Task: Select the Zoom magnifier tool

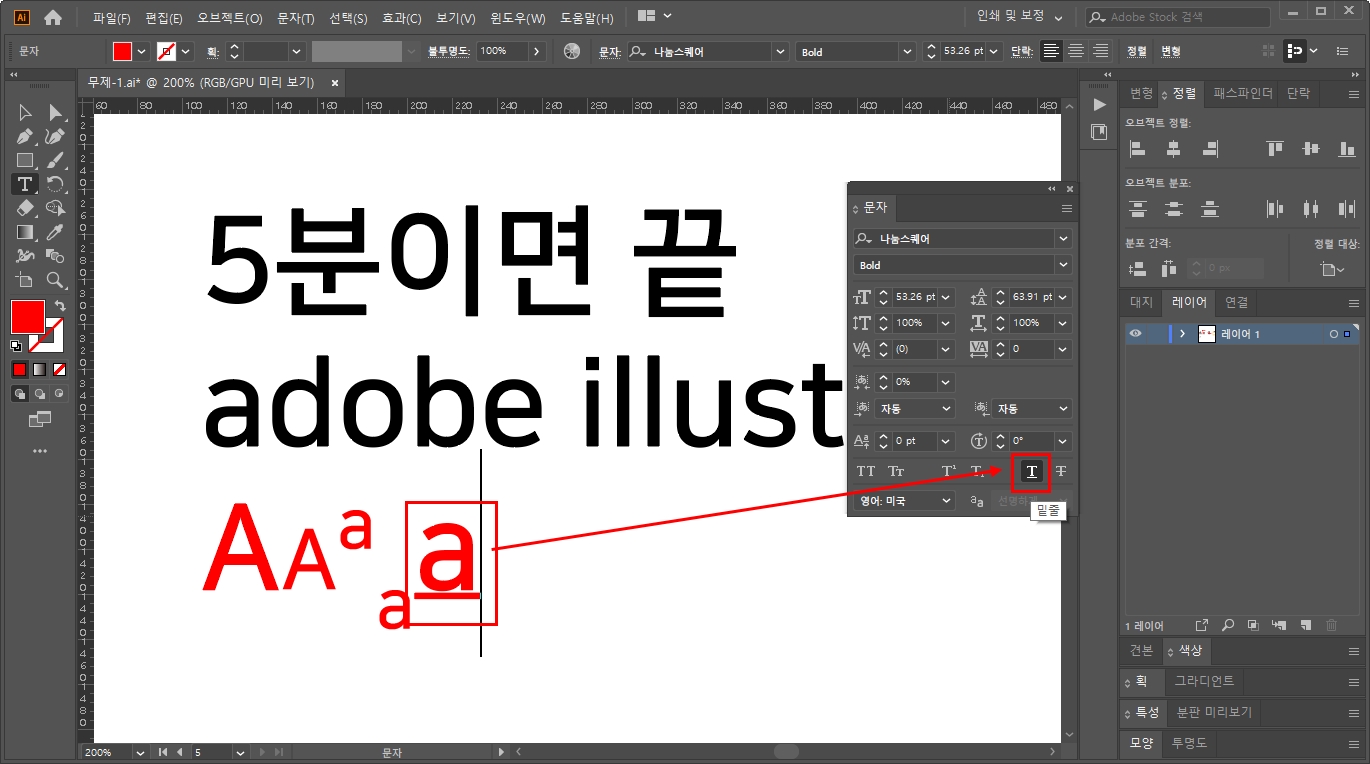Action: pyautogui.click(x=55, y=280)
